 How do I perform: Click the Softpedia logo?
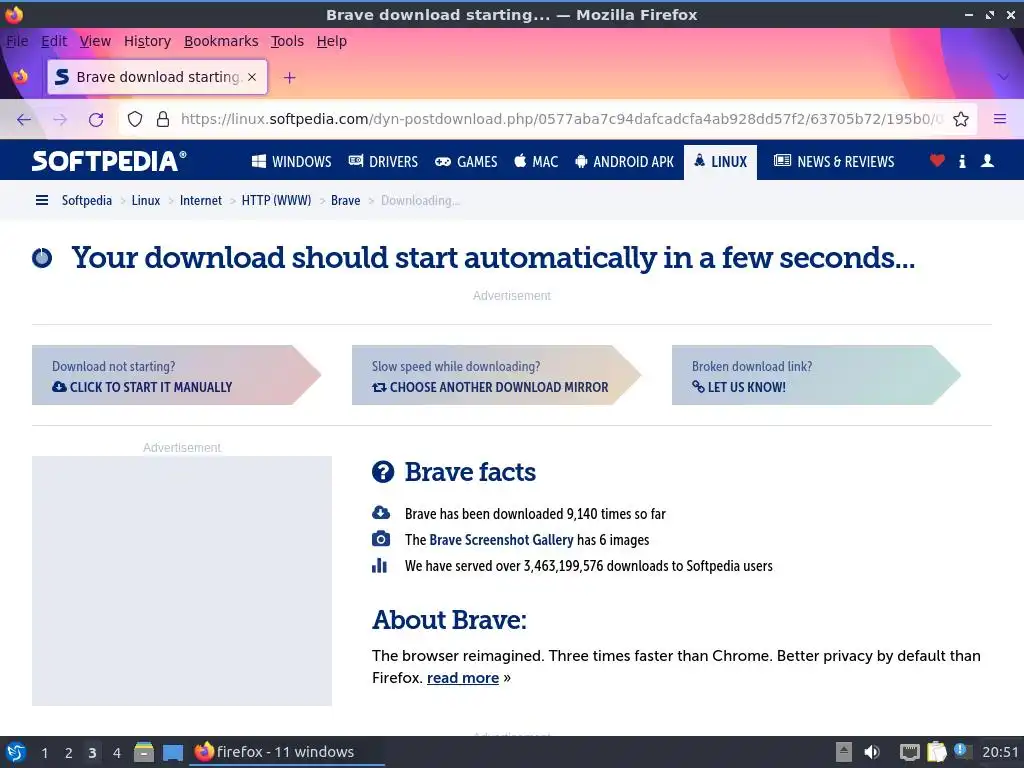pos(109,161)
